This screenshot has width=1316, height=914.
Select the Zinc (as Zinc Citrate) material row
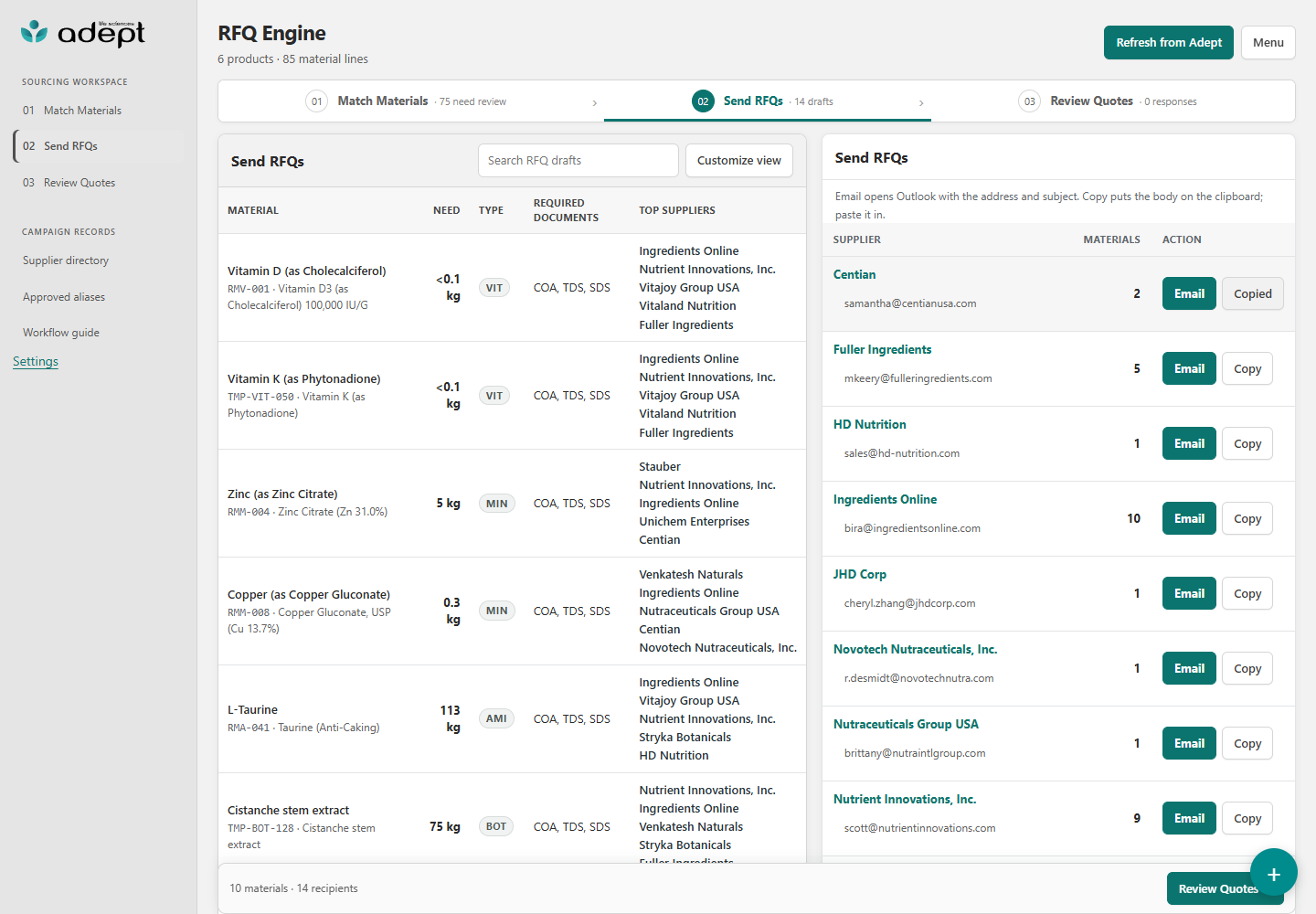pos(512,504)
